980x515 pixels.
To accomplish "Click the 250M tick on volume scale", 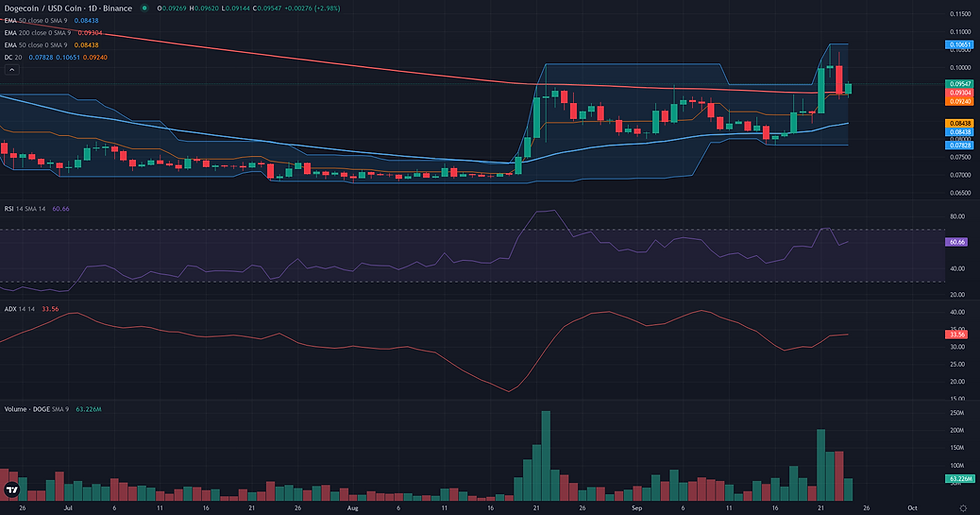I will pos(957,413).
